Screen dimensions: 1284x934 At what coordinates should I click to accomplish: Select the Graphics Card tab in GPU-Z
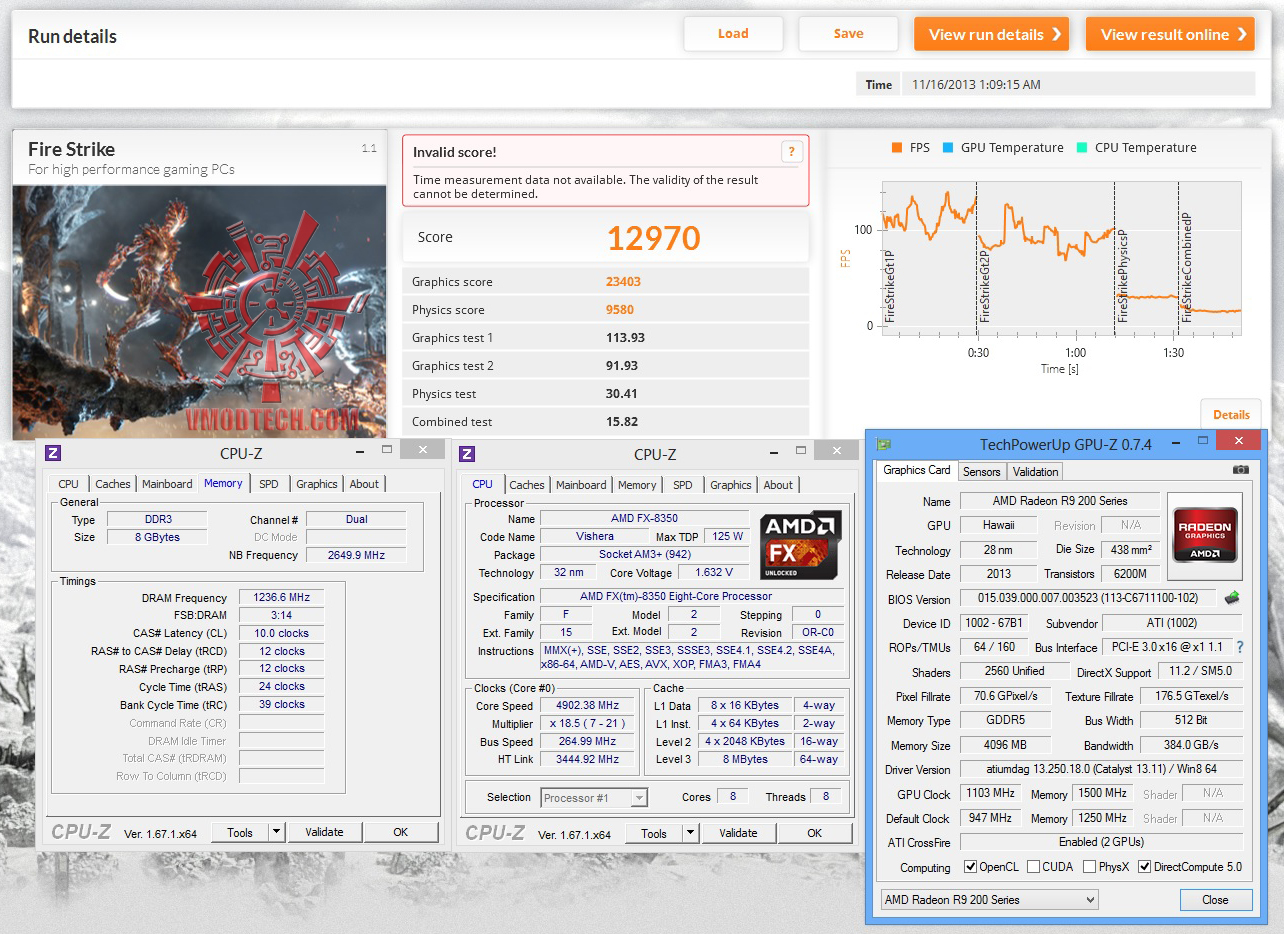(x=917, y=470)
